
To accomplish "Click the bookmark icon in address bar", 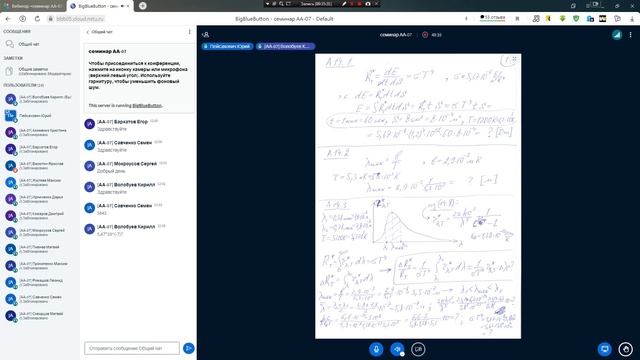I will (517, 19).
